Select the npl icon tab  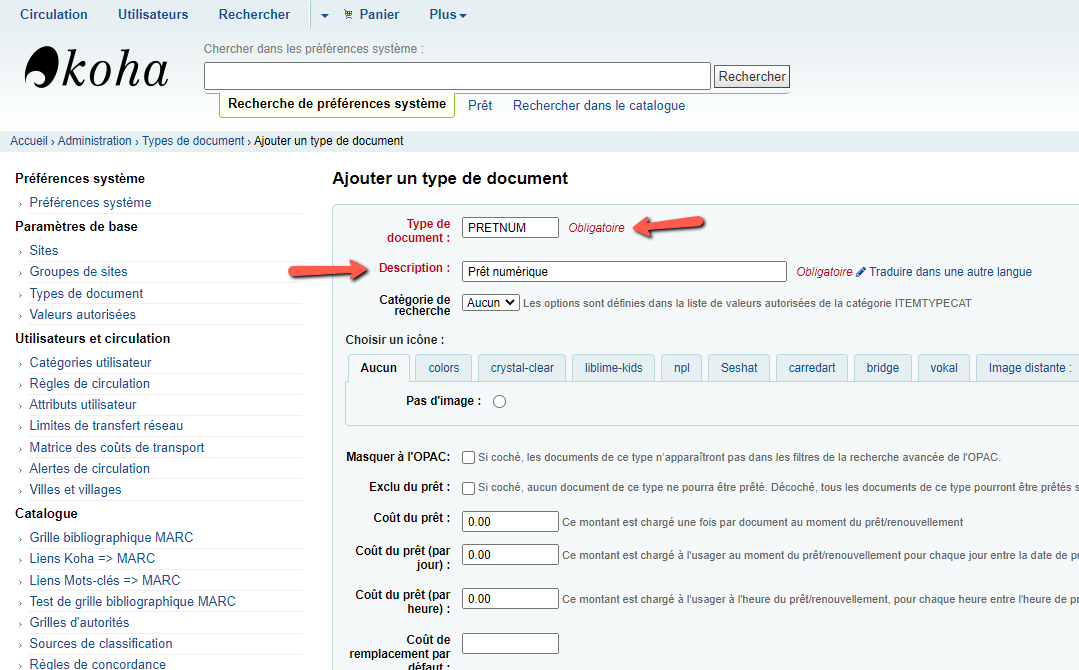pos(682,368)
